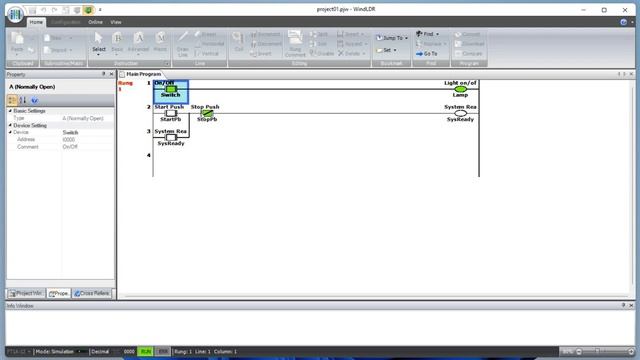Toggle the StopPb normally closed contact
The height and width of the screenshot is (360, 640).
click(x=207, y=113)
